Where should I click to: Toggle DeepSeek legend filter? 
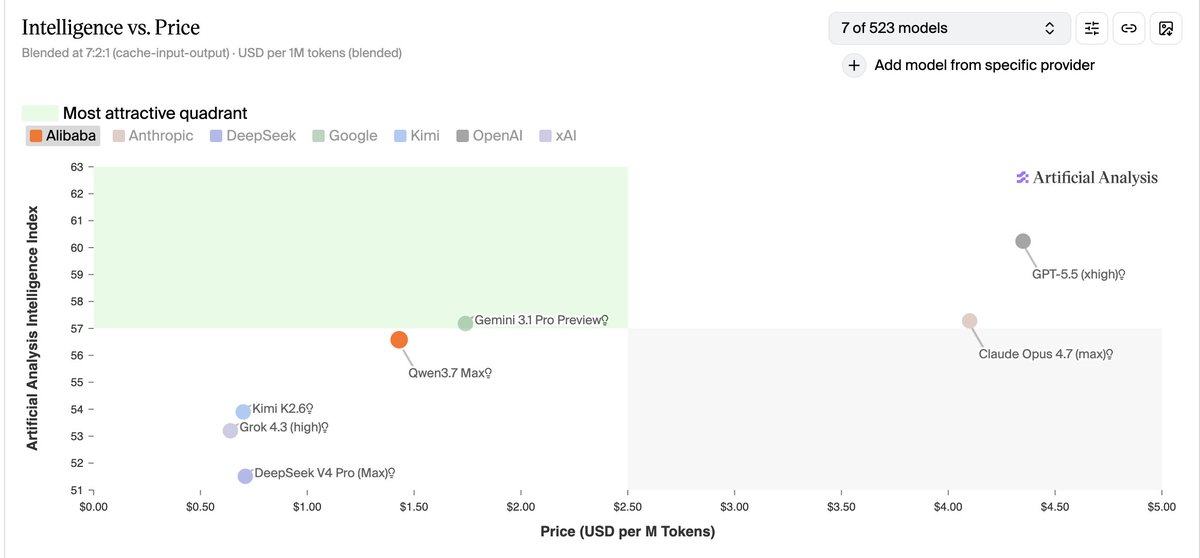pyautogui.click(x=253, y=135)
